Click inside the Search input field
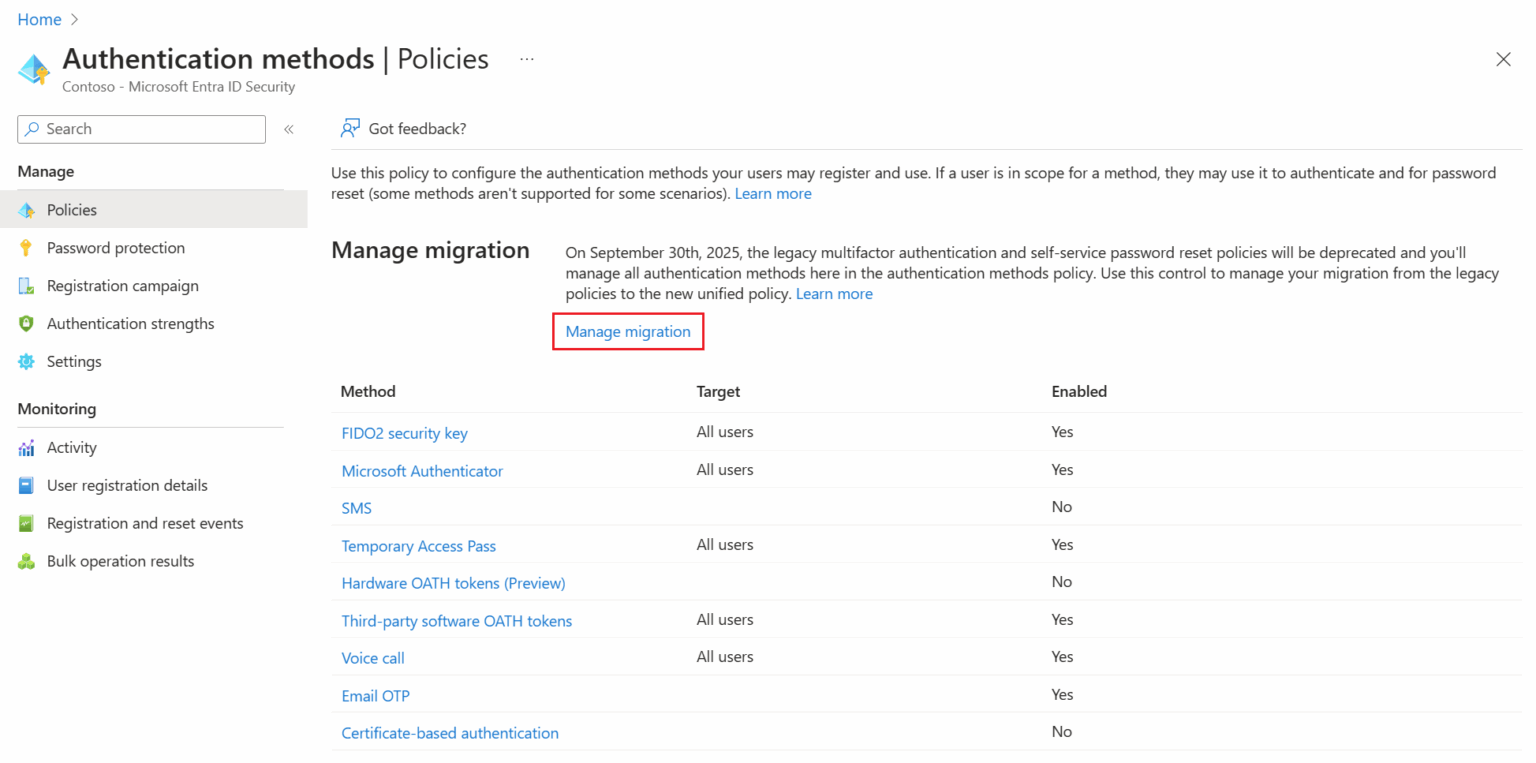Screen dimensions: 1536x763 [x=140, y=128]
